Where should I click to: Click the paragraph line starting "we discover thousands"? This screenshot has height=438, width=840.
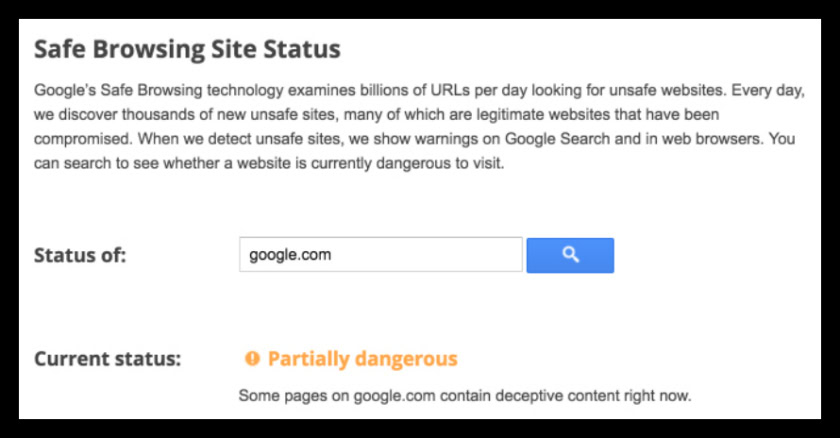pyautogui.click(x=300, y=115)
